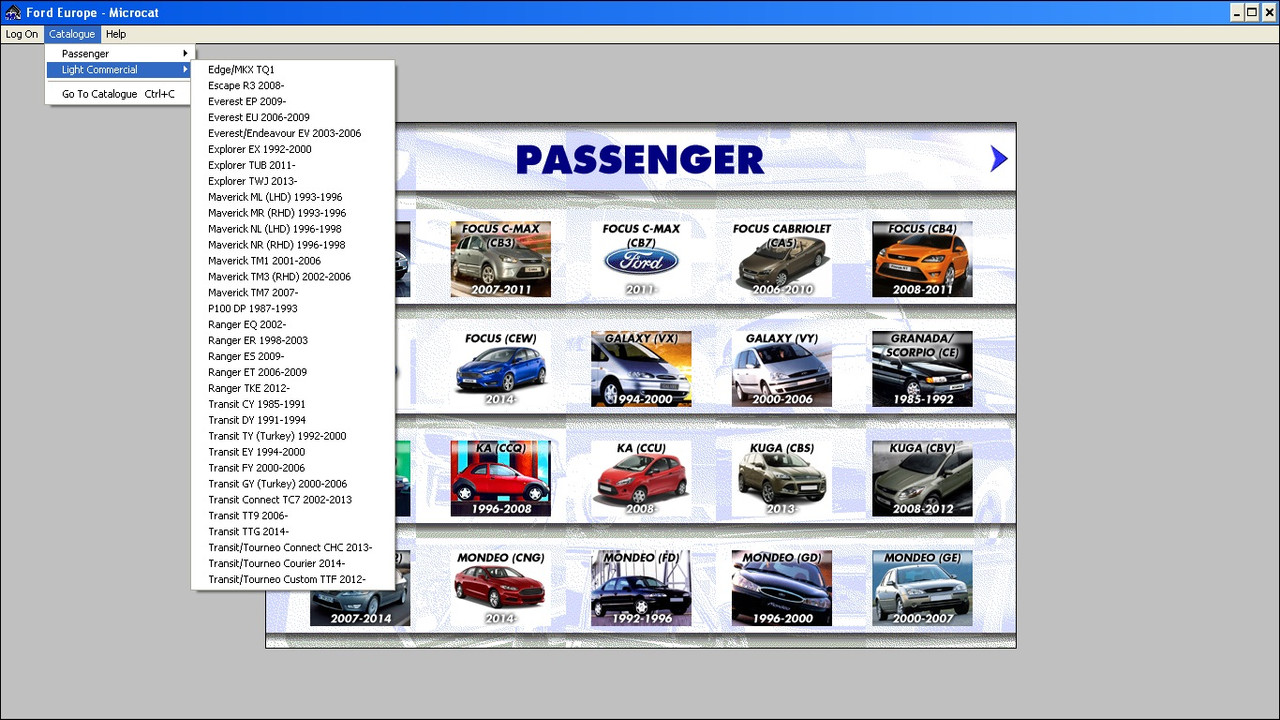Select Galaxy (VX) 1994-2000 thumbnail
This screenshot has width=1280, height=720.
pos(641,369)
